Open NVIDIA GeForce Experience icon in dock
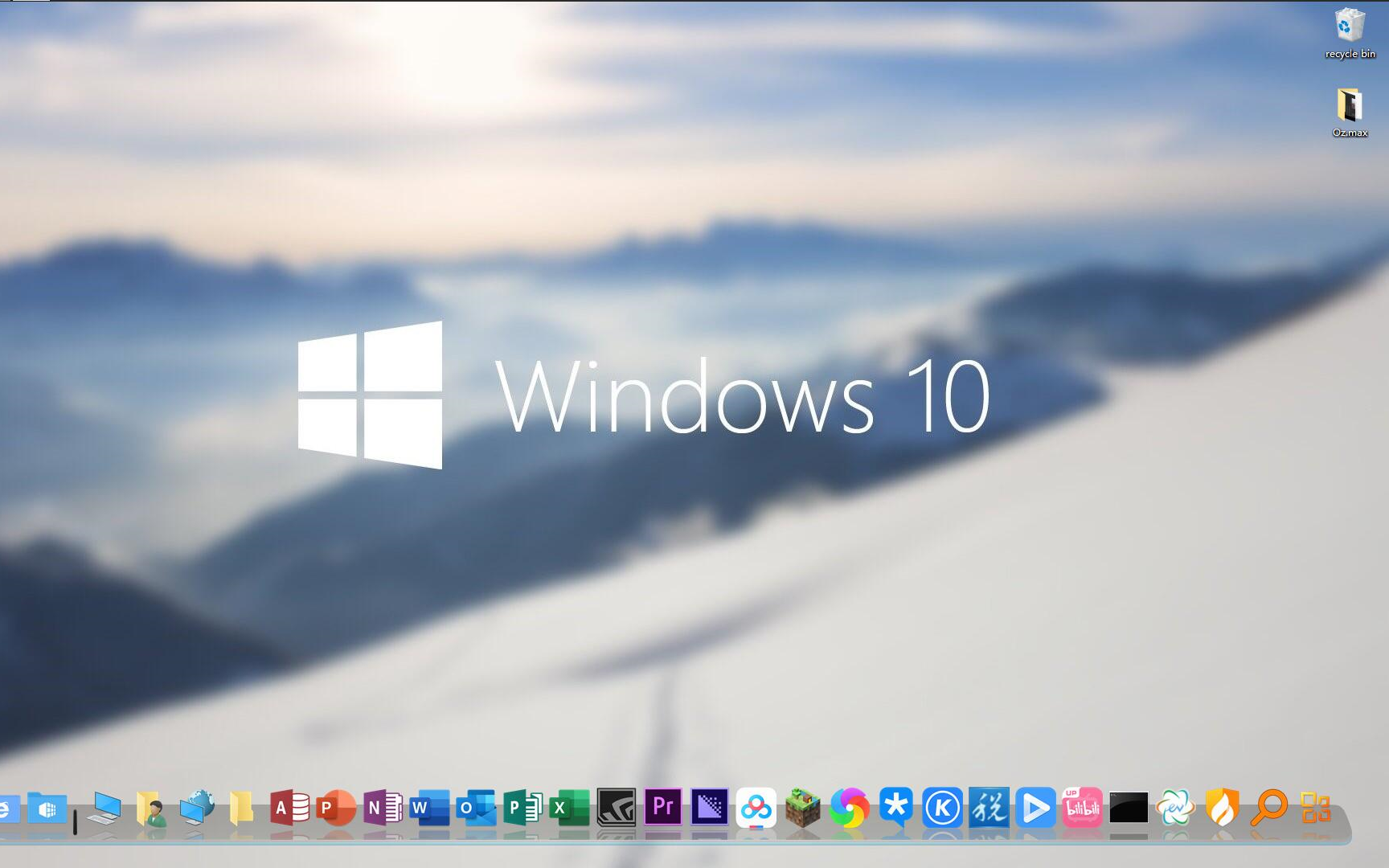 point(617,809)
